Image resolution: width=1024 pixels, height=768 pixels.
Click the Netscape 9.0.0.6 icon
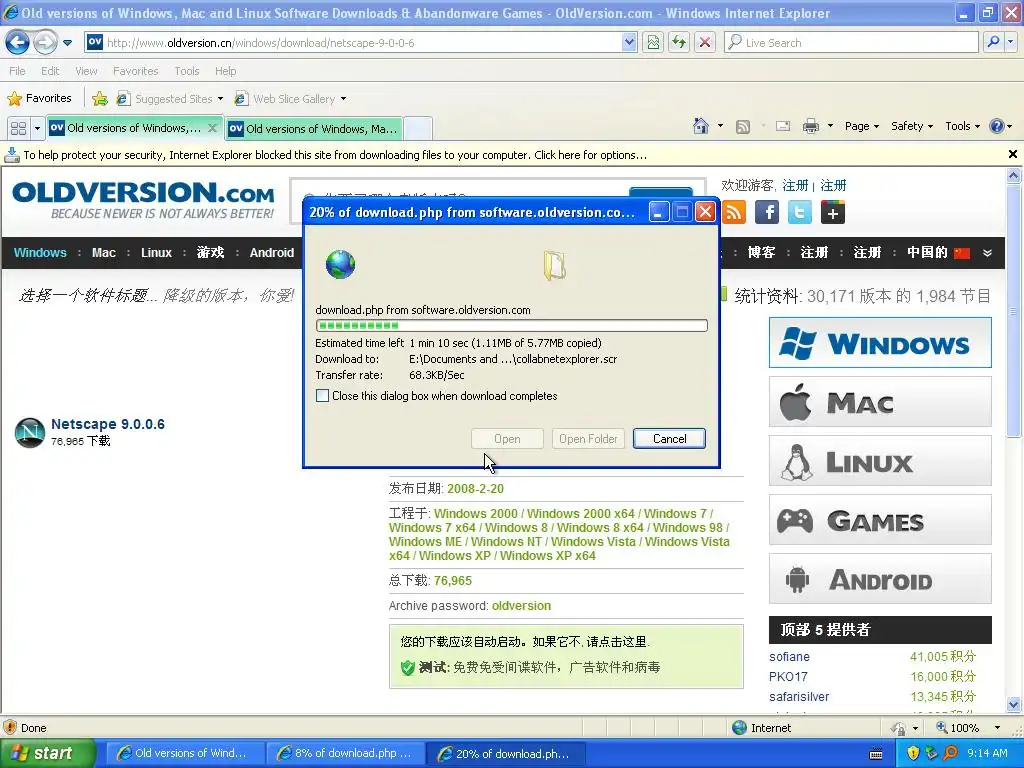(30, 432)
